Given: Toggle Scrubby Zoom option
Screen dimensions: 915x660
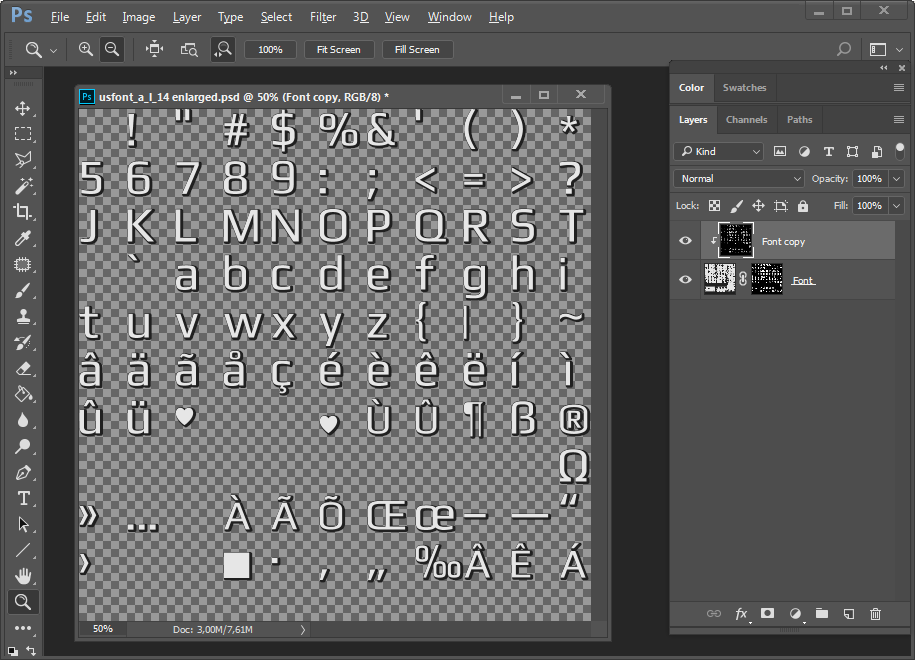Looking at the screenshot, I should (x=223, y=50).
